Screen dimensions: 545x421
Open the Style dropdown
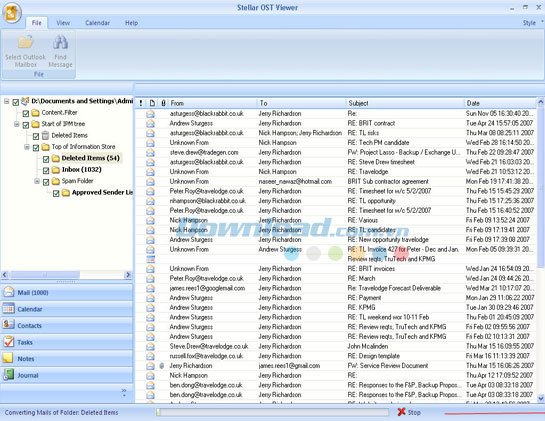point(532,23)
